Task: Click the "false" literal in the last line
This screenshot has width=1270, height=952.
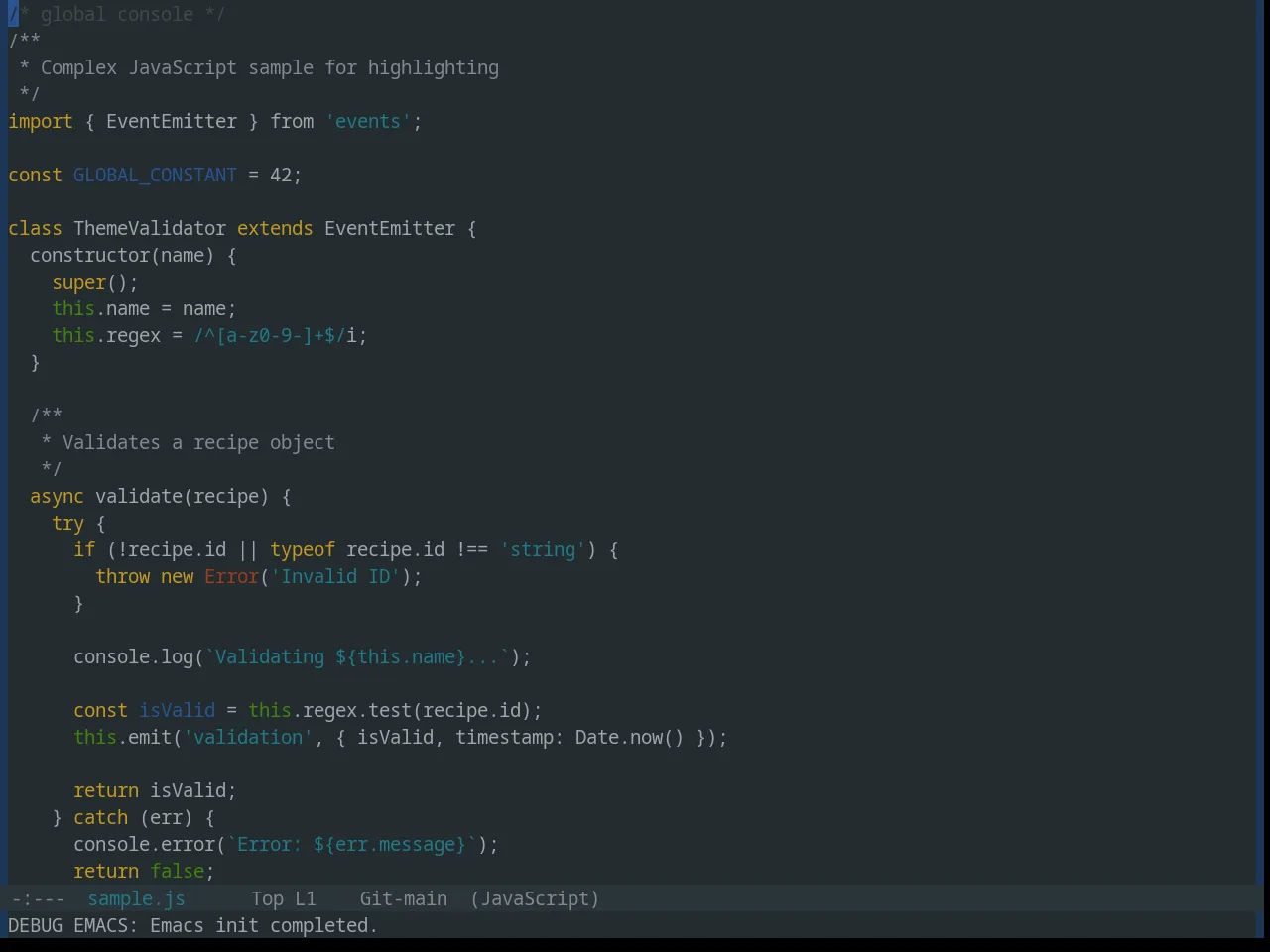Action: (177, 871)
